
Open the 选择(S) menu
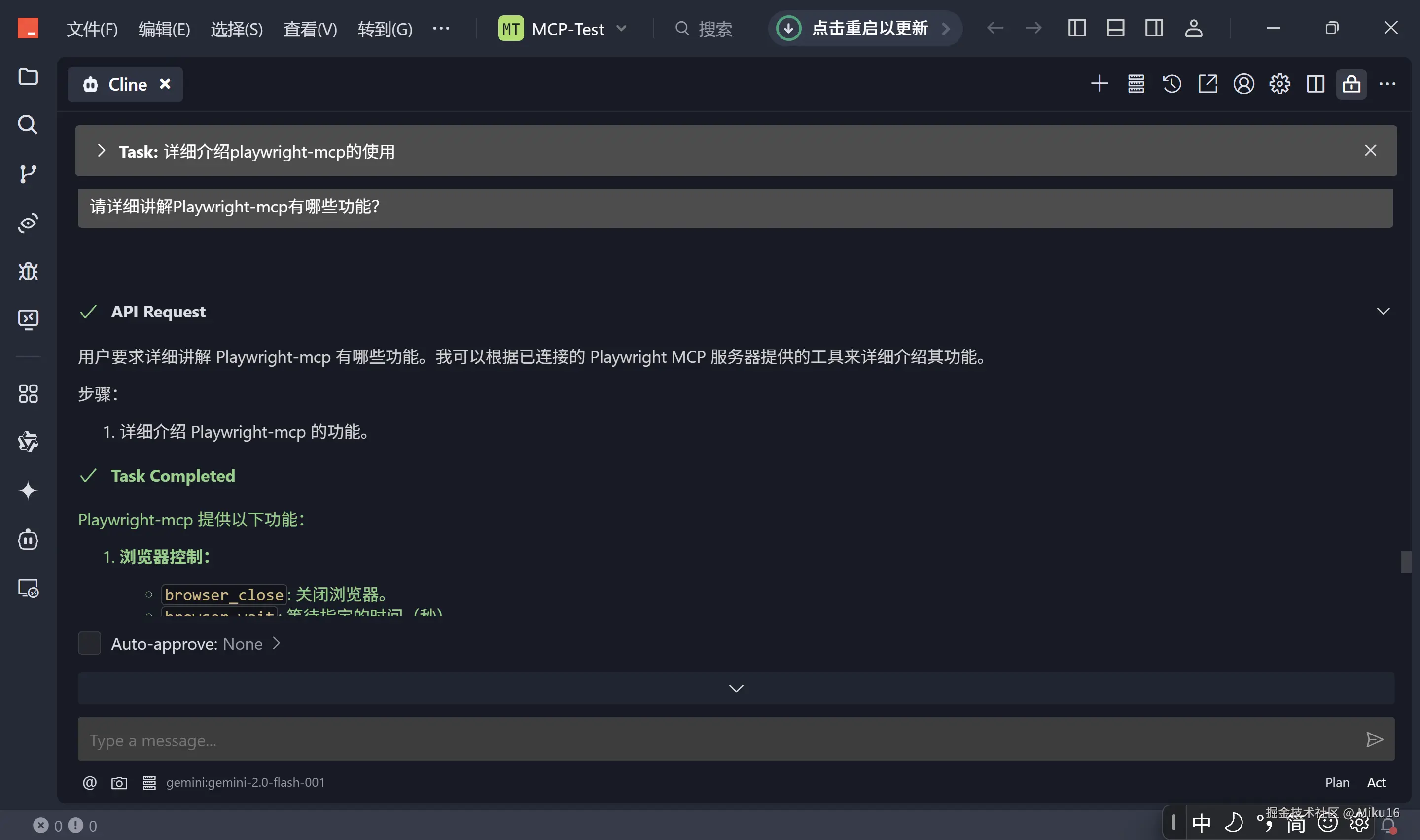click(x=237, y=29)
